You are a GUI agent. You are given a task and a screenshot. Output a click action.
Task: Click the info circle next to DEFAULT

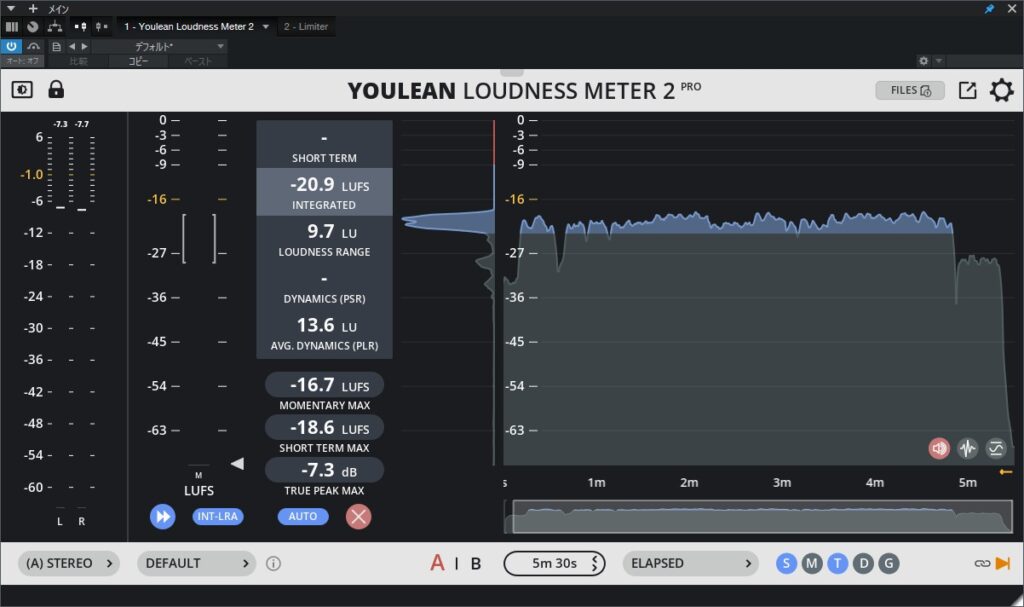coord(274,563)
